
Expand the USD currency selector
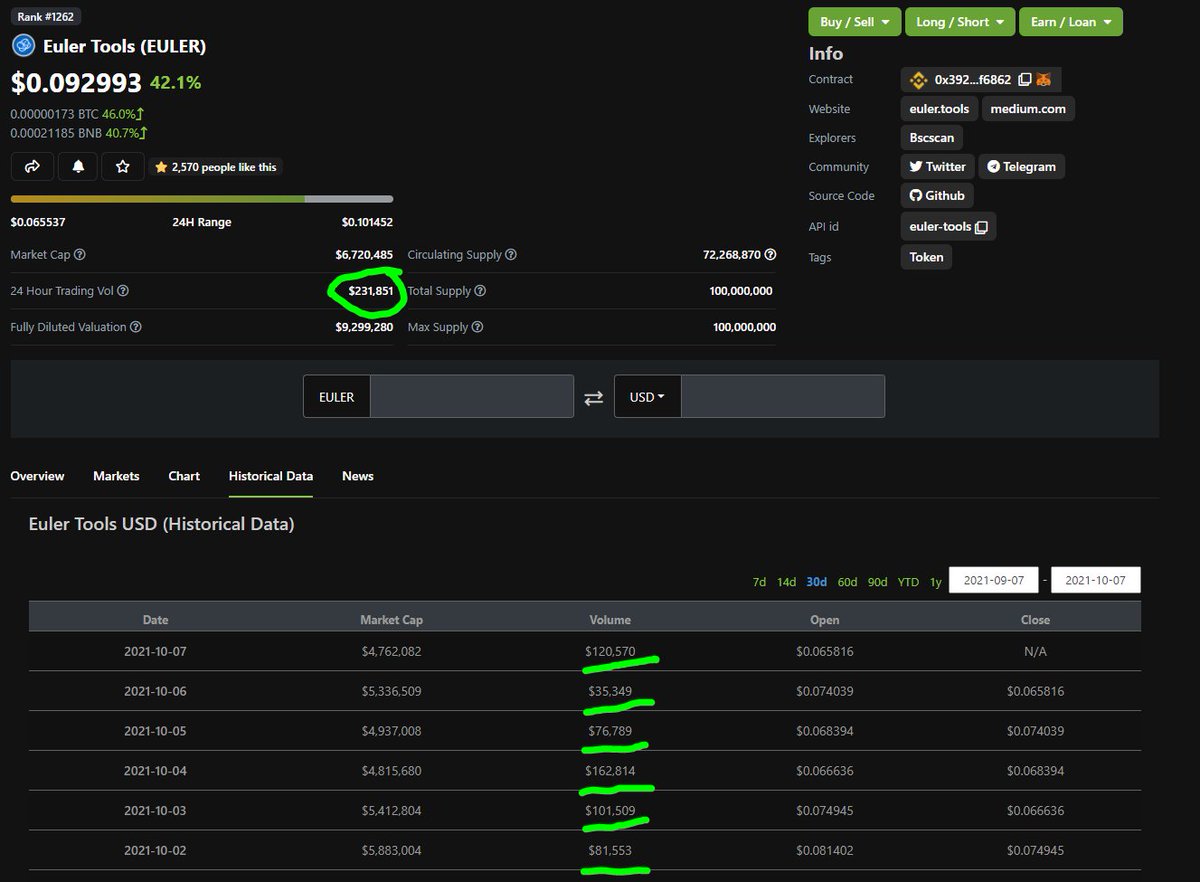(648, 397)
